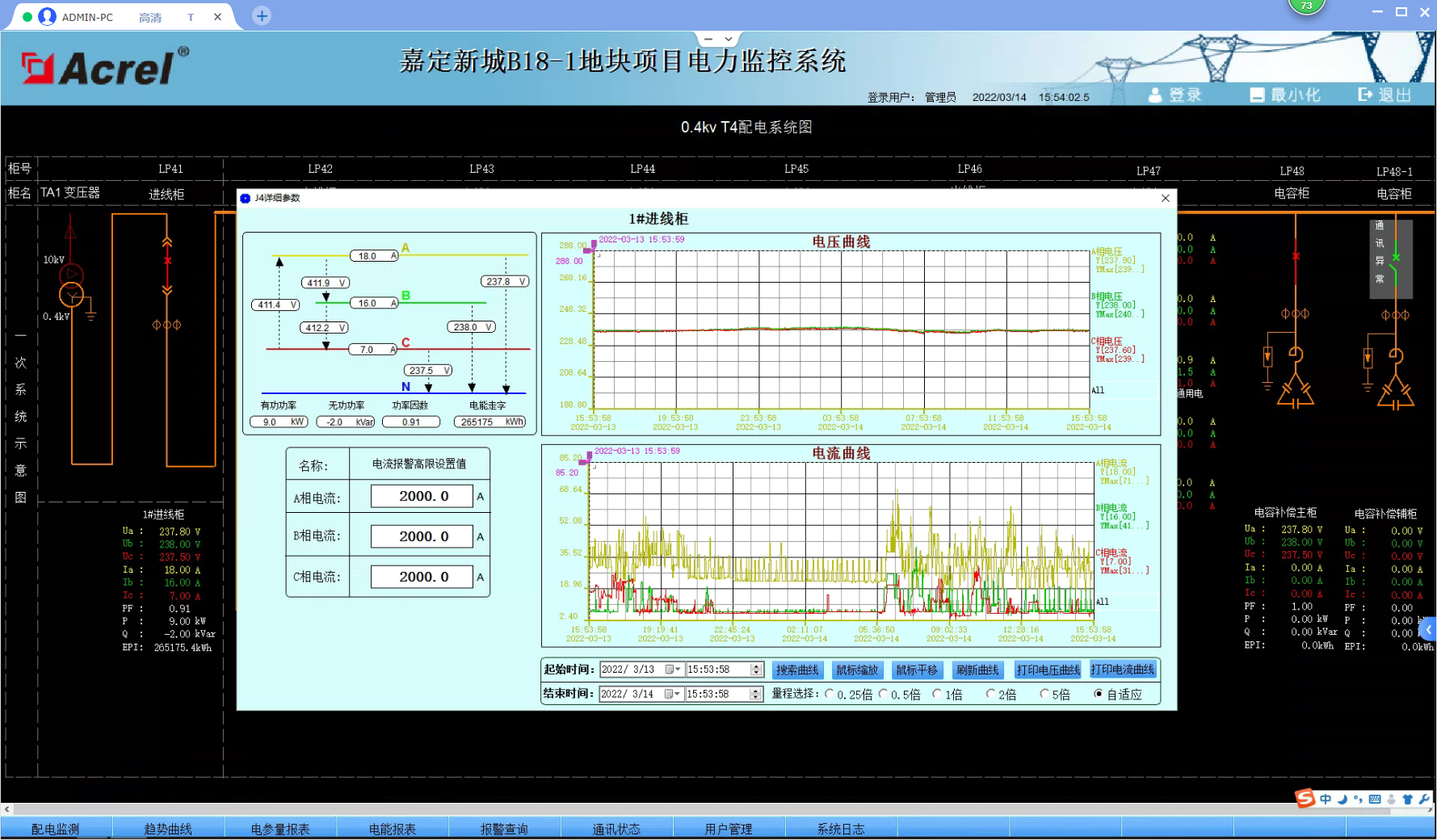Collapse the remote toolbar dash handle
The height and width of the screenshot is (840, 1437).
[x=708, y=39]
